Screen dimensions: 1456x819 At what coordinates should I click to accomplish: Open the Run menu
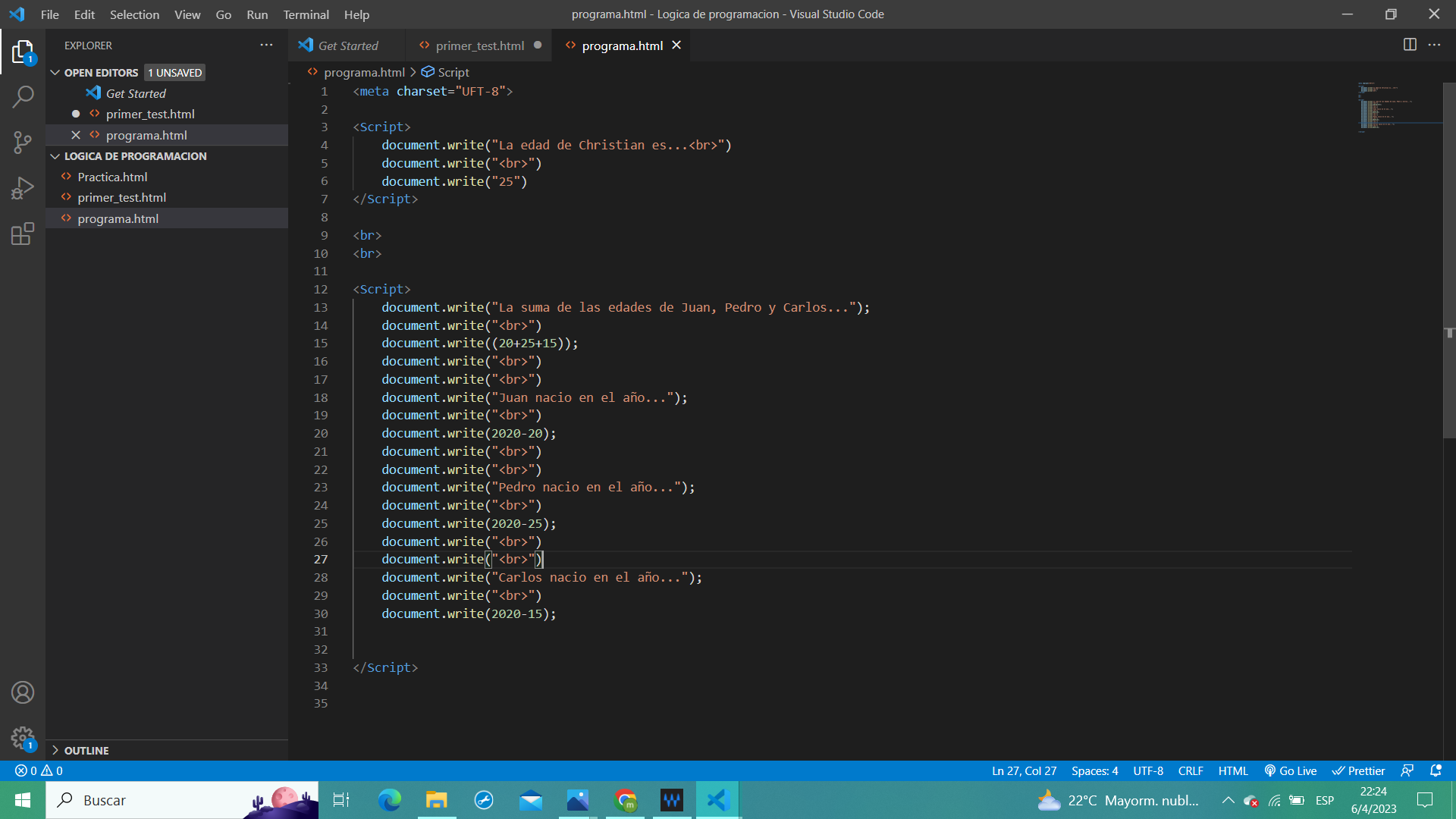tap(257, 14)
